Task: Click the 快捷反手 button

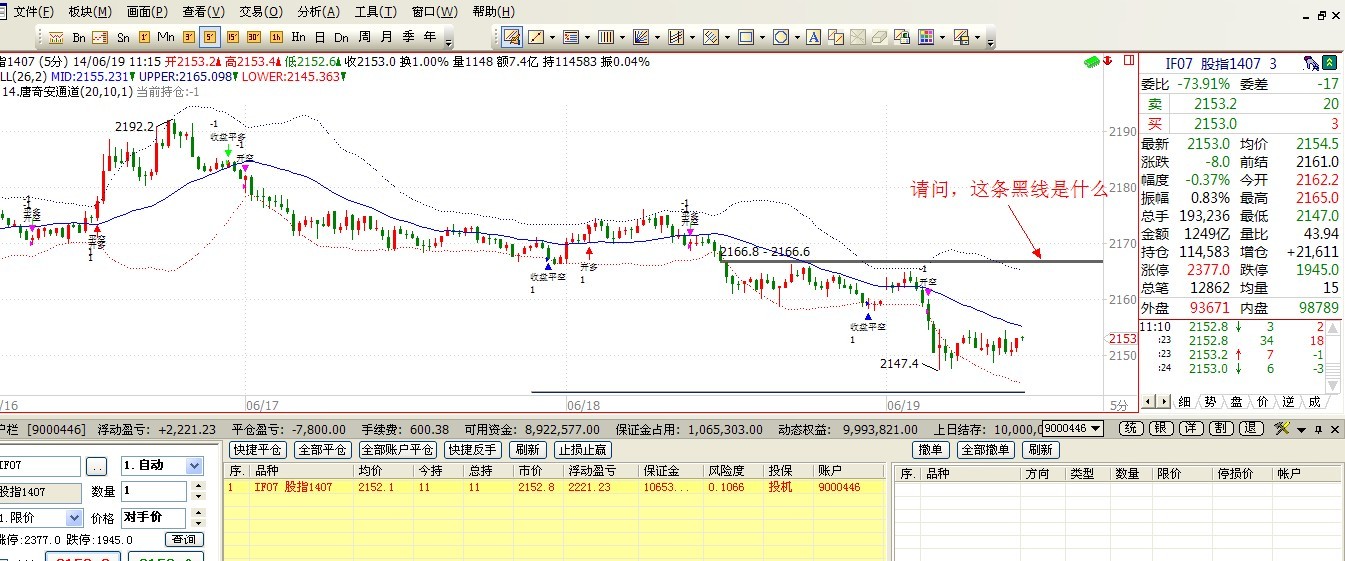Action: click(473, 450)
